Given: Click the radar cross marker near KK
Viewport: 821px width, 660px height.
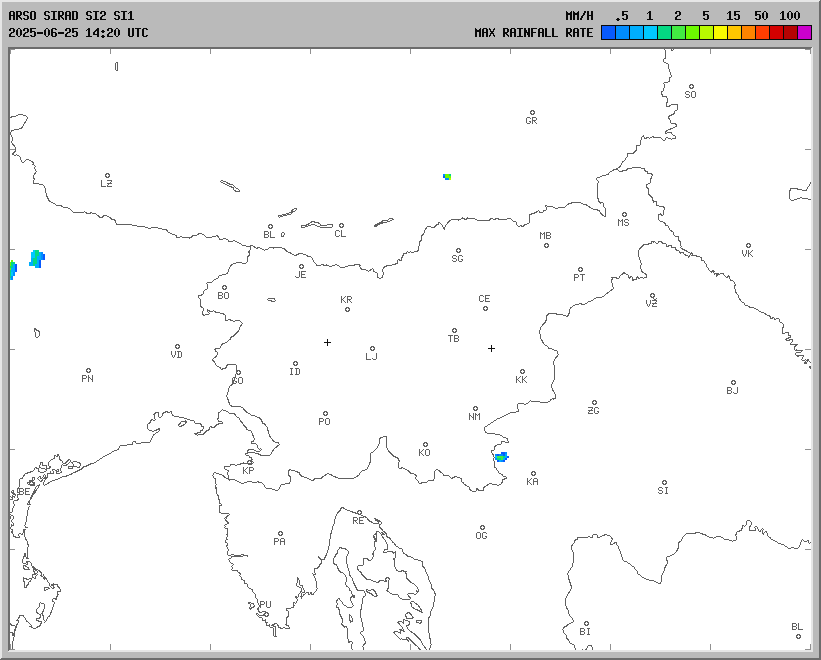Looking at the screenshot, I should pyautogui.click(x=491, y=348).
